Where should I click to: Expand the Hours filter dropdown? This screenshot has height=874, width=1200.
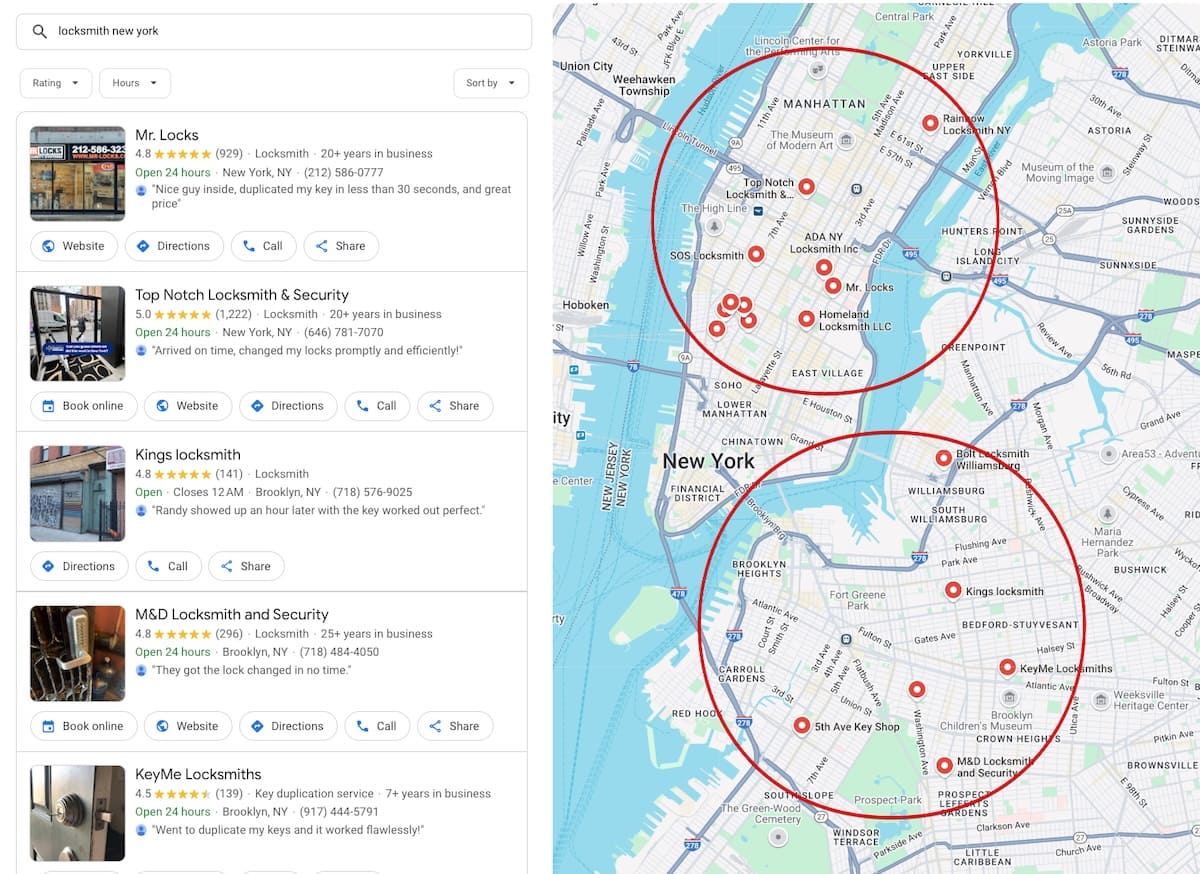click(135, 83)
